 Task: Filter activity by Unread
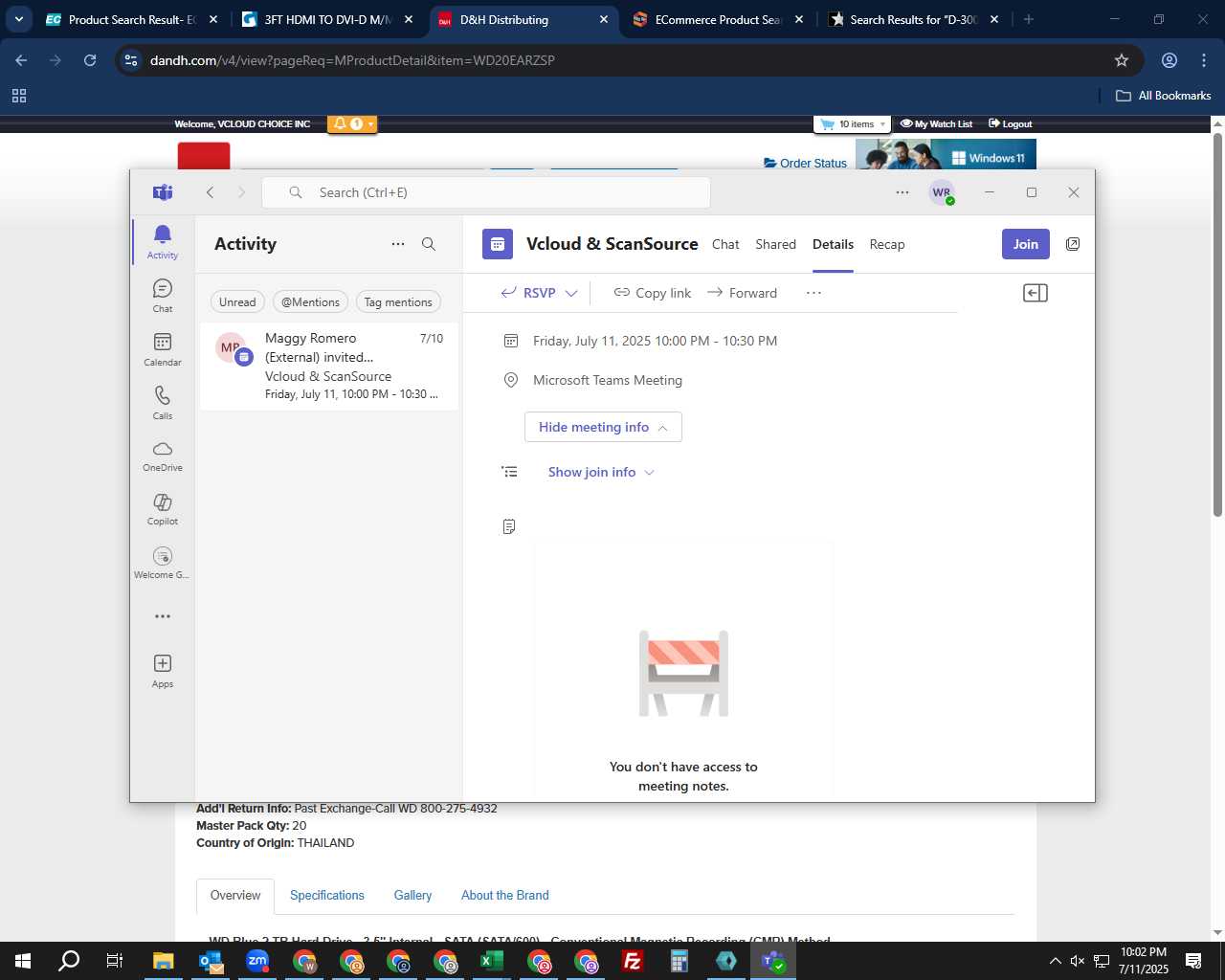coord(237,302)
